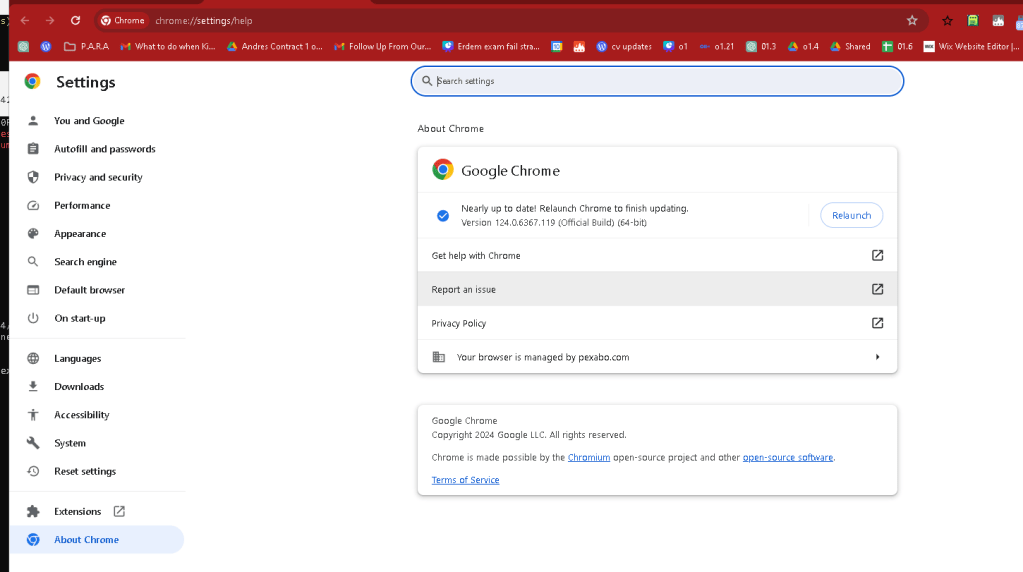Open the Terms of Service link

[x=465, y=480]
